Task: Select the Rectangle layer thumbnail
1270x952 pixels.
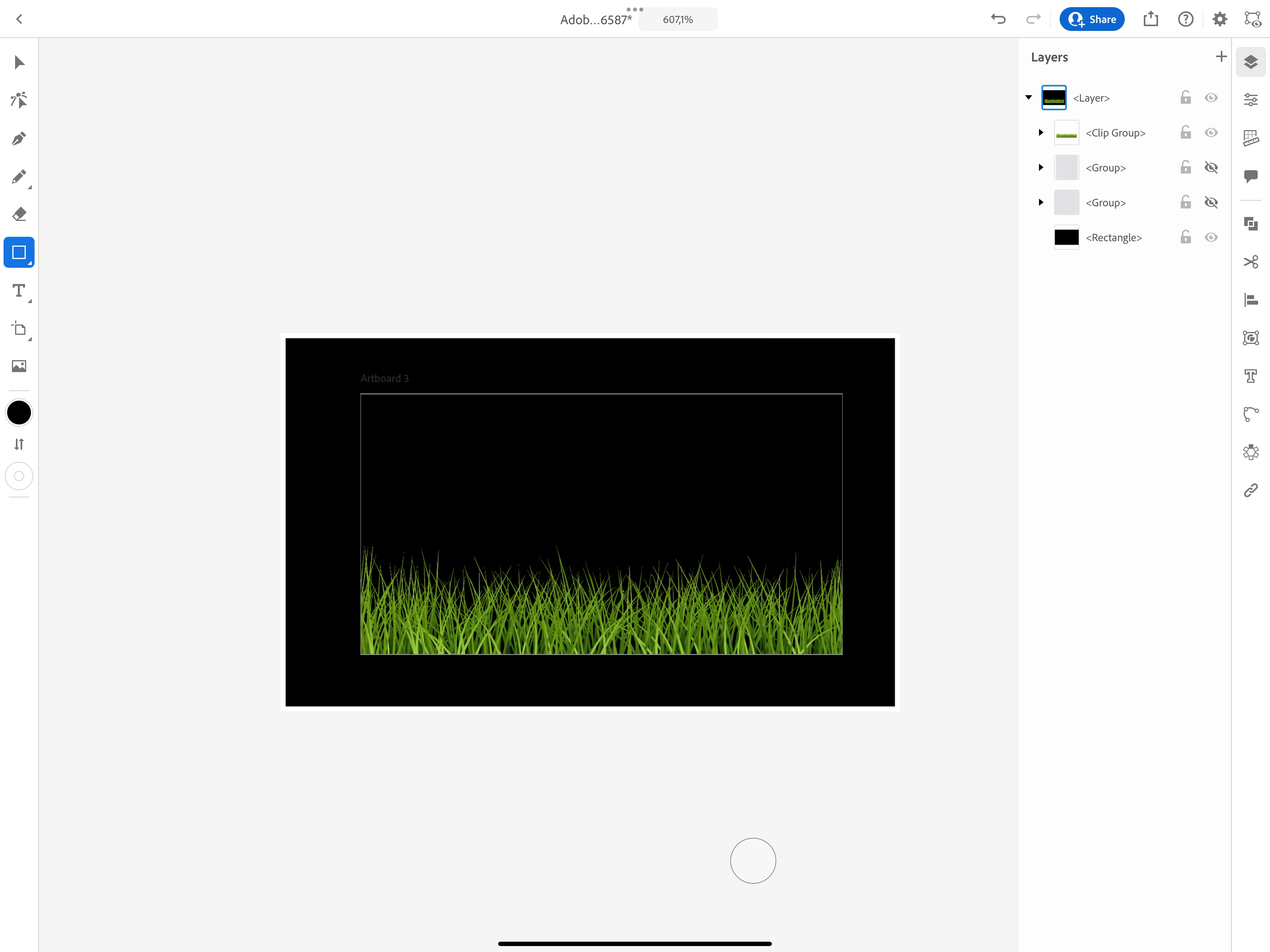Action: point(1066,237)
